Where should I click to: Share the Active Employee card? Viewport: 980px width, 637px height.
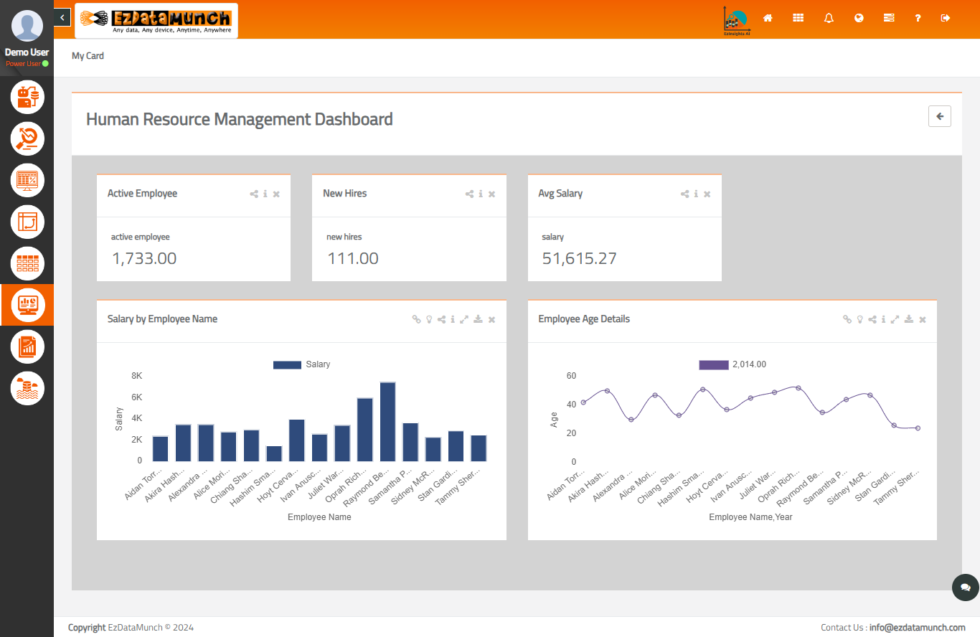254,194
